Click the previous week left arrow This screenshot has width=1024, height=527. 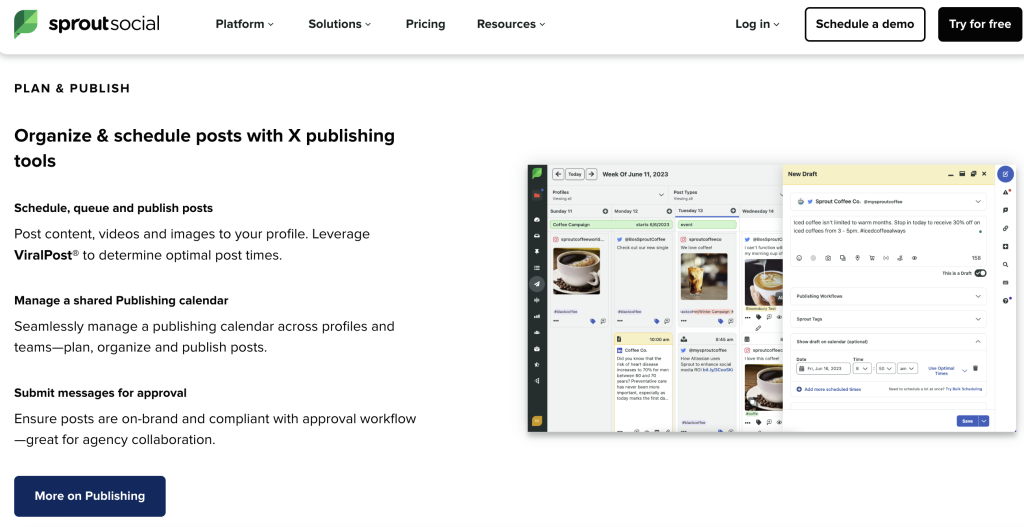pos(559,174)
